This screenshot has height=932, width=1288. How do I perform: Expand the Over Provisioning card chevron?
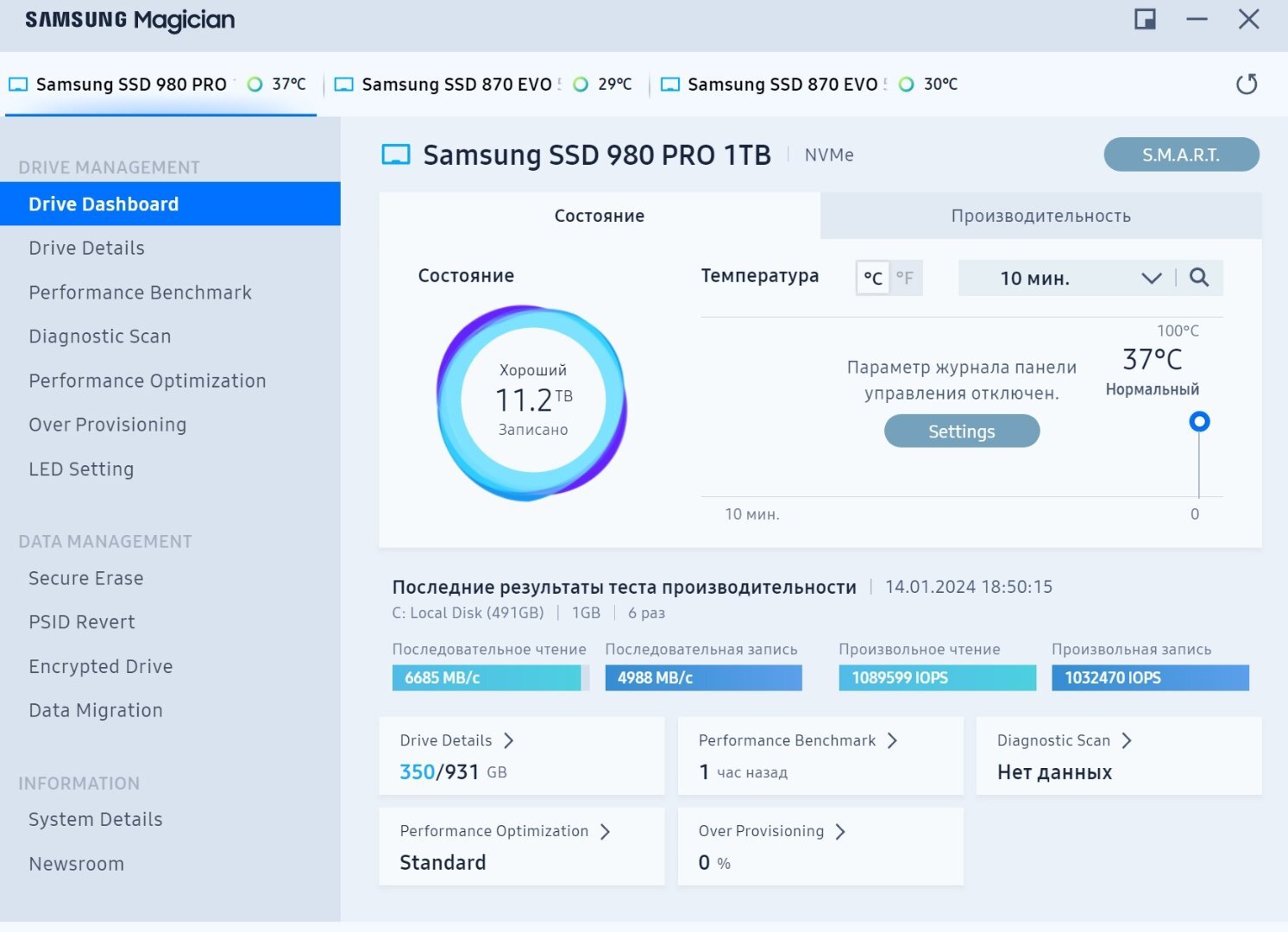point(840,831)
